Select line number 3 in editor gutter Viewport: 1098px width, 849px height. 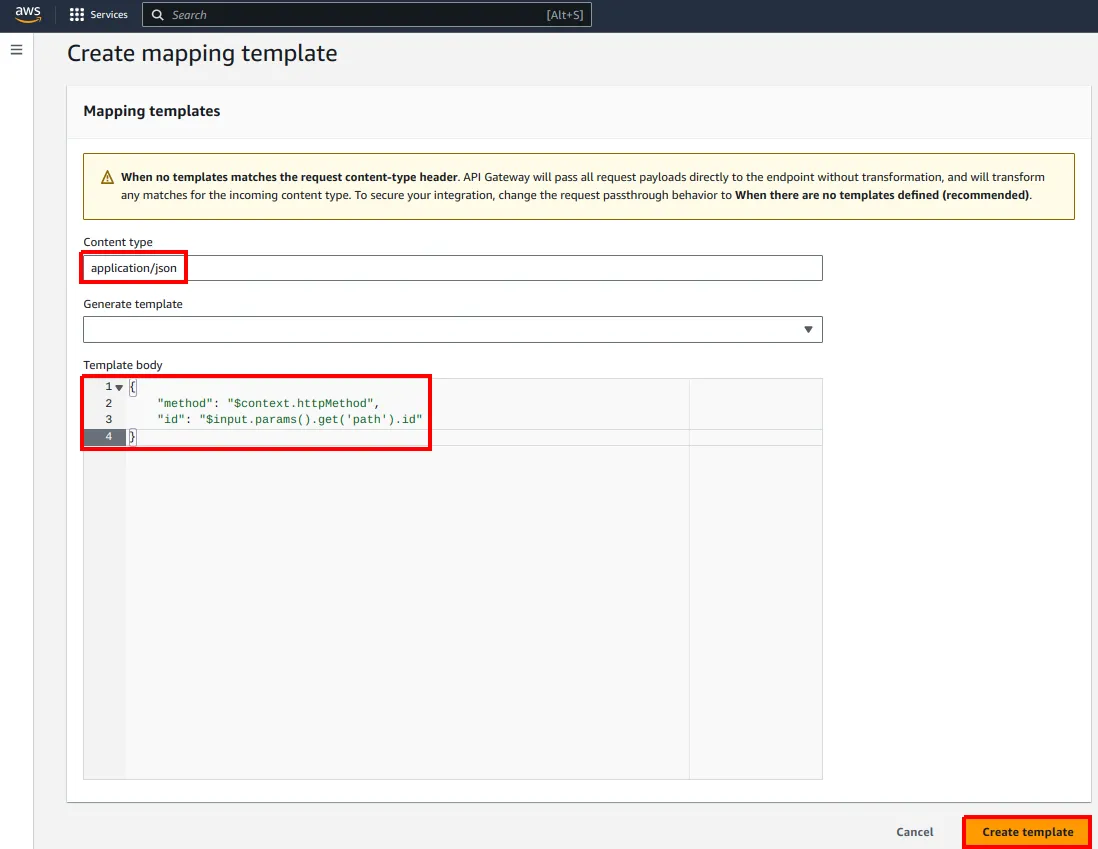[x=109, y=420]
